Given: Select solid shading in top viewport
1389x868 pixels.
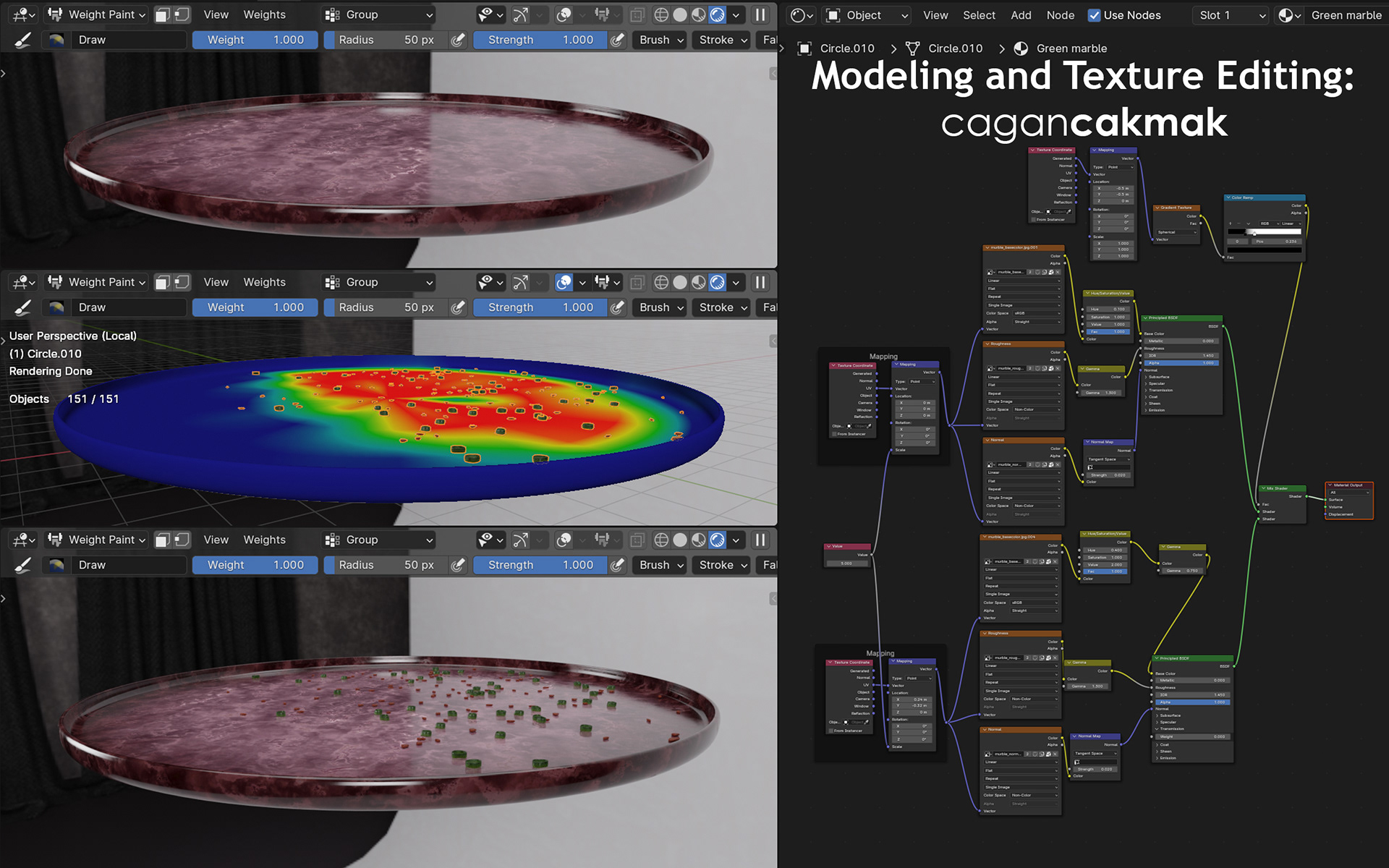Looking at the screenshot, I should [680, 14].
